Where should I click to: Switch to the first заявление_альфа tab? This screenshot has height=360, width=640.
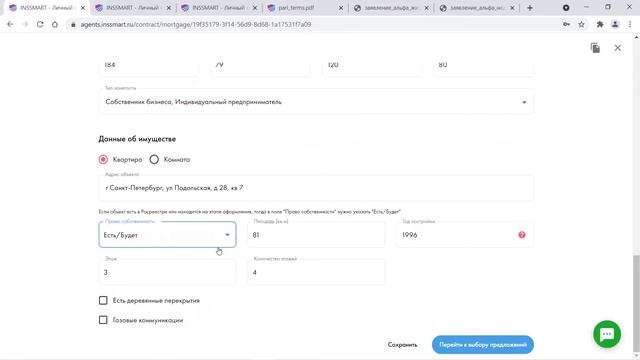pyautogui.click(x=391, y=8)
